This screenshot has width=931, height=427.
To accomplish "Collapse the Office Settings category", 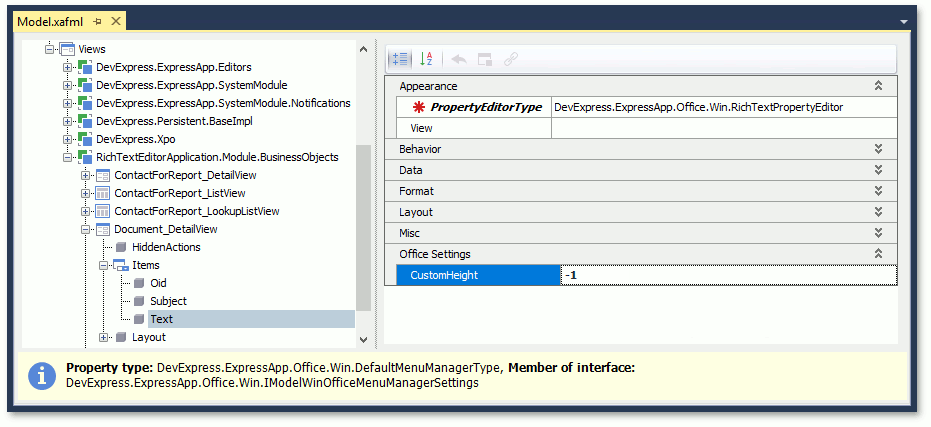I will click(x=879, y=254).
